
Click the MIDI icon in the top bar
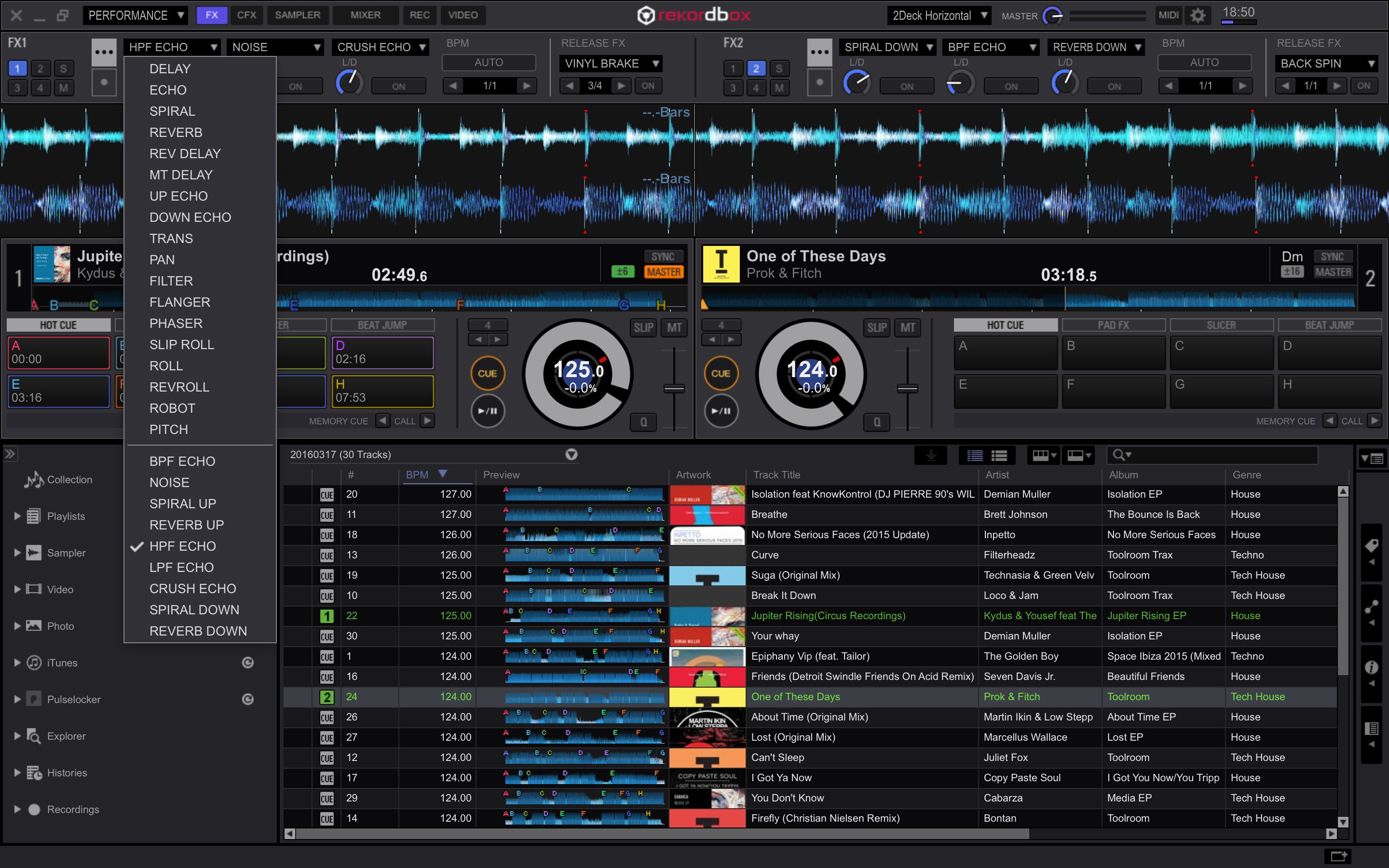(x=1168, y=15)
